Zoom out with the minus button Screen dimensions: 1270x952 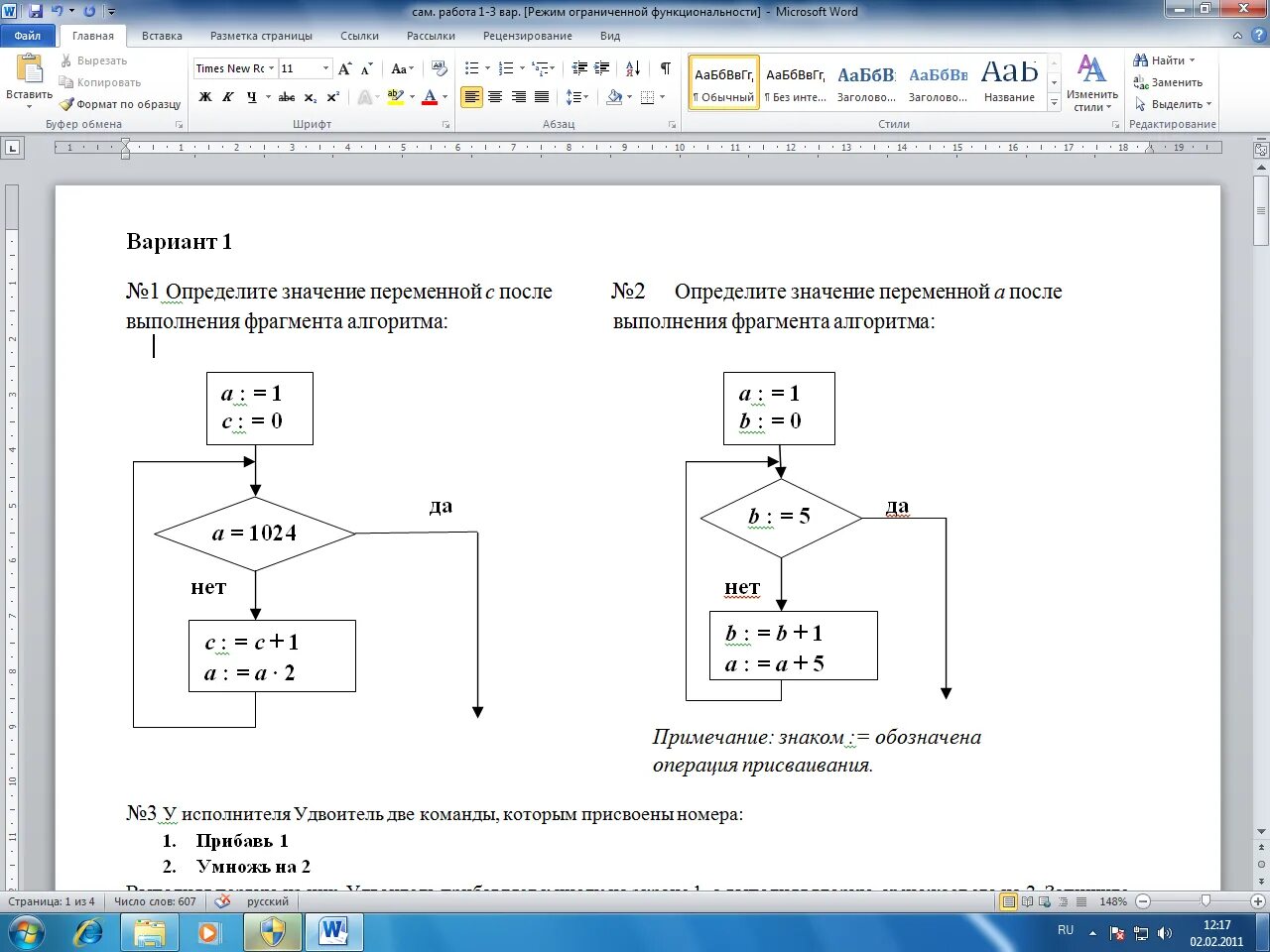(1143, 901)
